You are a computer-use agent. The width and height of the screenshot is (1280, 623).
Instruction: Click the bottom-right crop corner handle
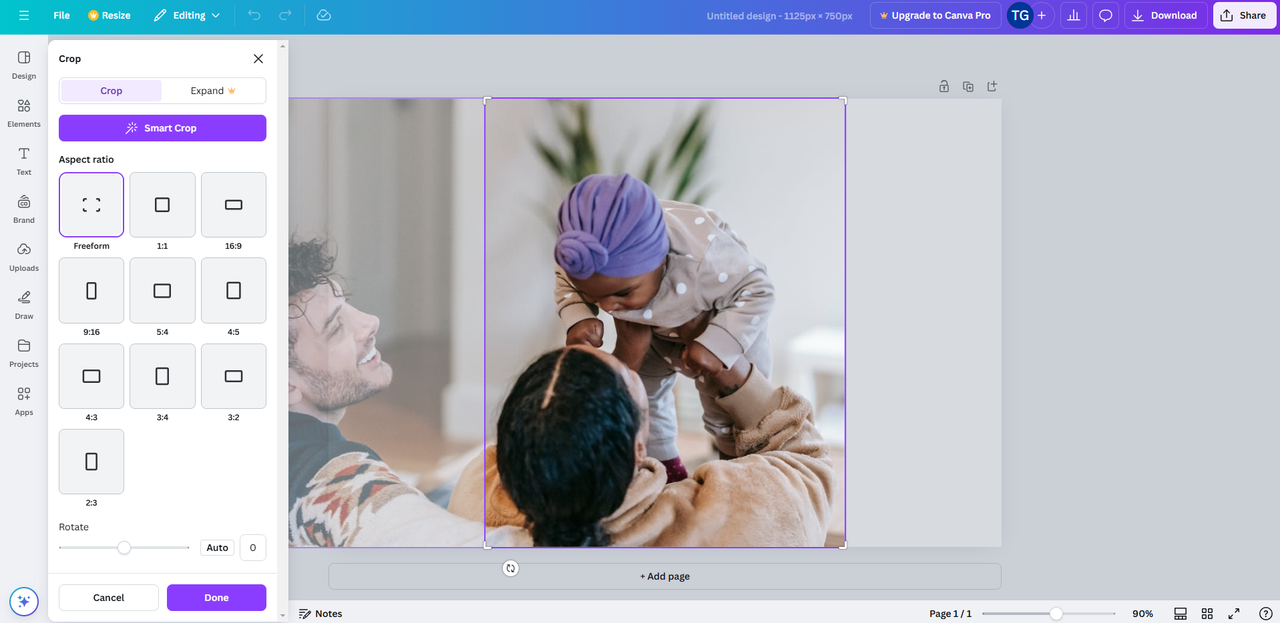(x=843, y=545)
